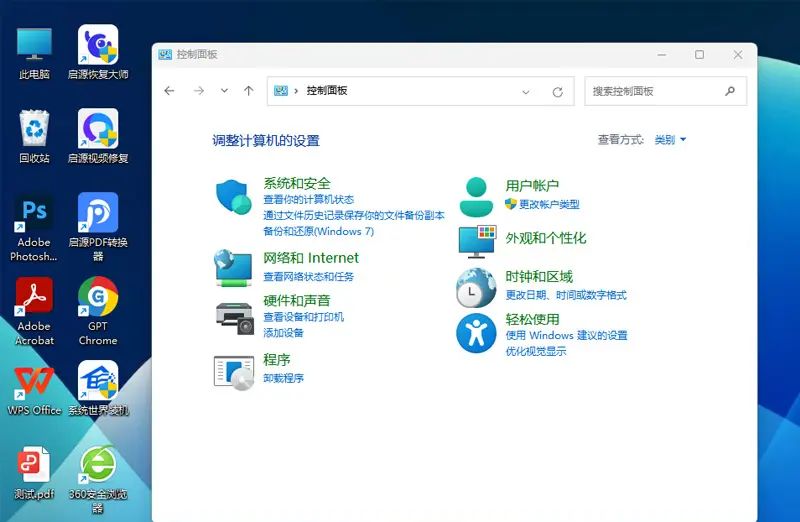Open 通过文件历史记录保存你的文件备份副本 link

pyautogui.click(x=354, y=215)
